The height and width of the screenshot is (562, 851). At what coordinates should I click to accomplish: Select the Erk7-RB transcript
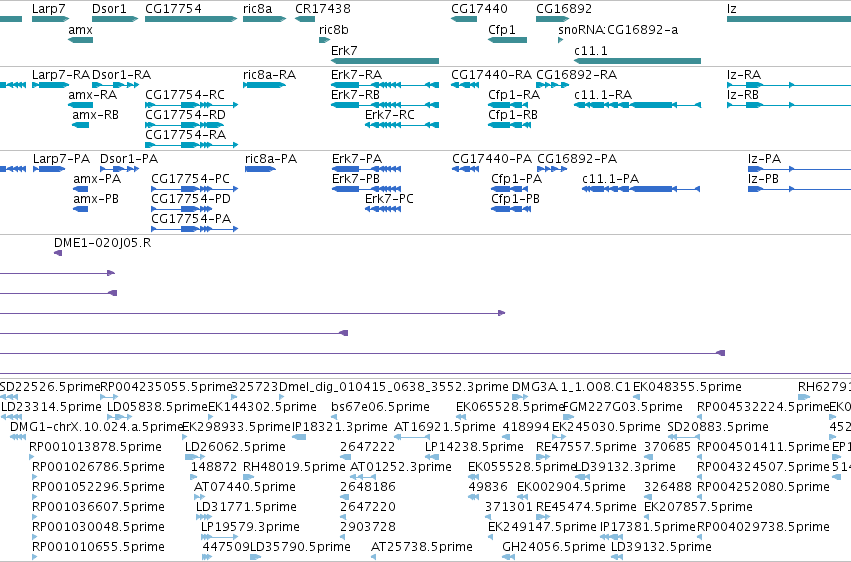(x=385, y=105)
